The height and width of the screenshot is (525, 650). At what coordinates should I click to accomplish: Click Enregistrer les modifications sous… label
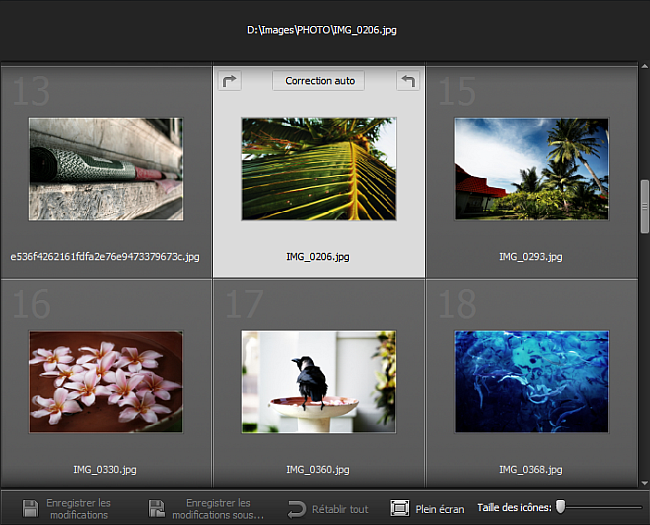pos(218,509)
